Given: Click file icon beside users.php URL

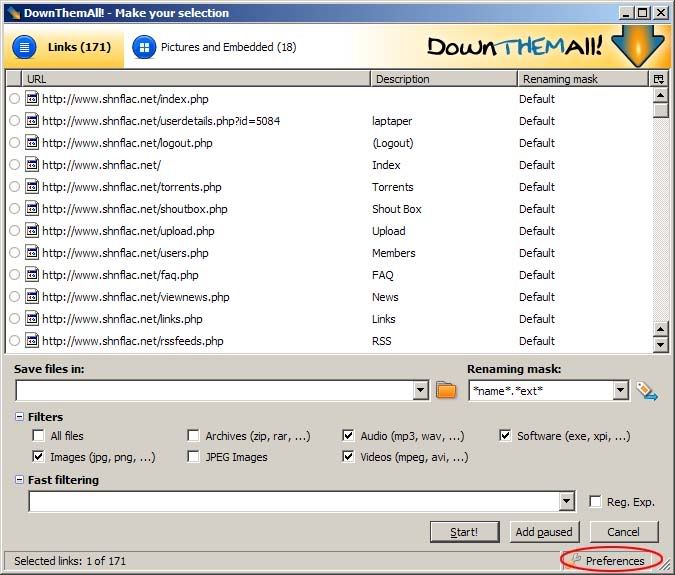Looking at the screenshot, I should coord(31,253).
